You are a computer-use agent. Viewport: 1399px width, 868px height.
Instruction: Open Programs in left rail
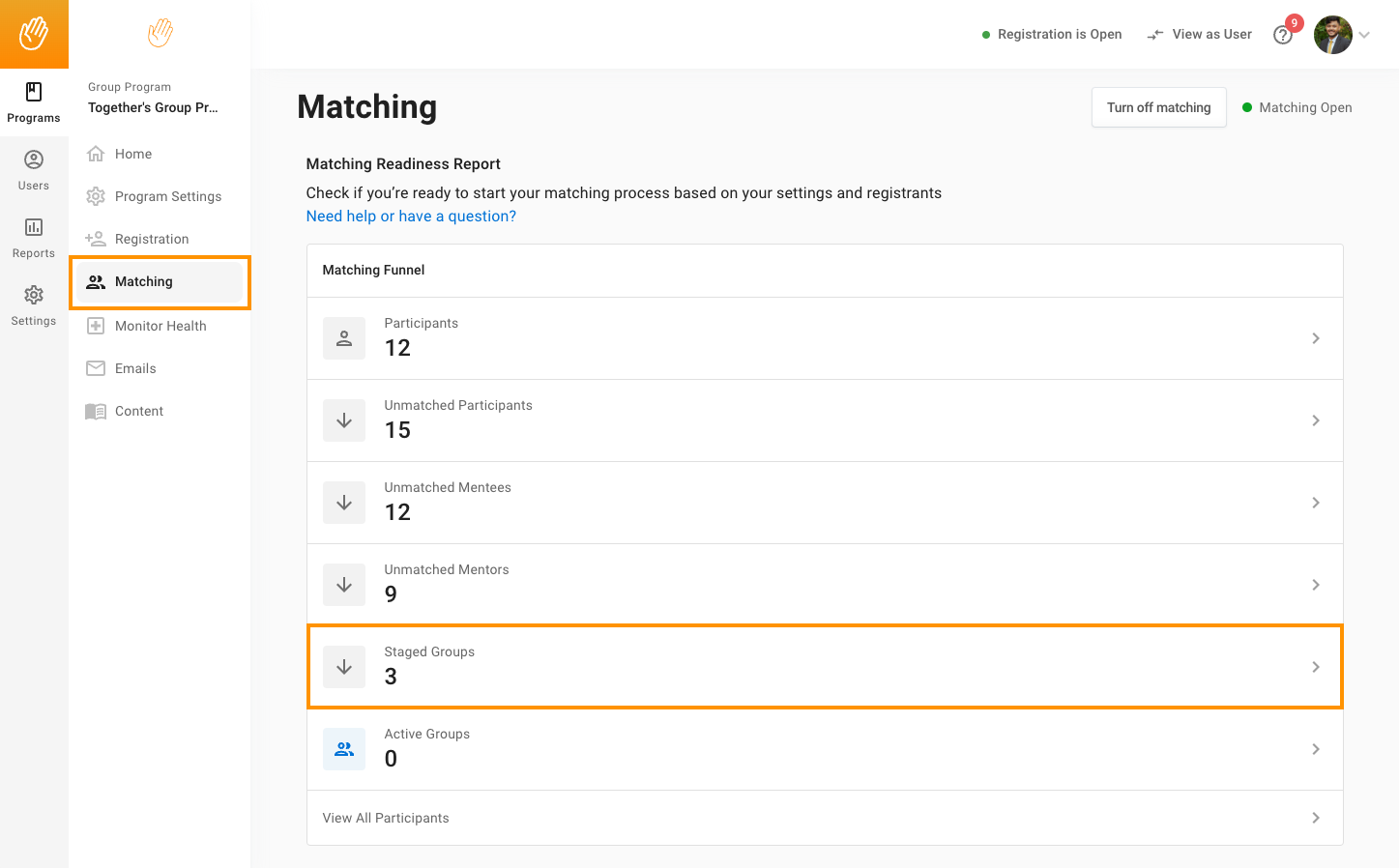tap(34, 102)
